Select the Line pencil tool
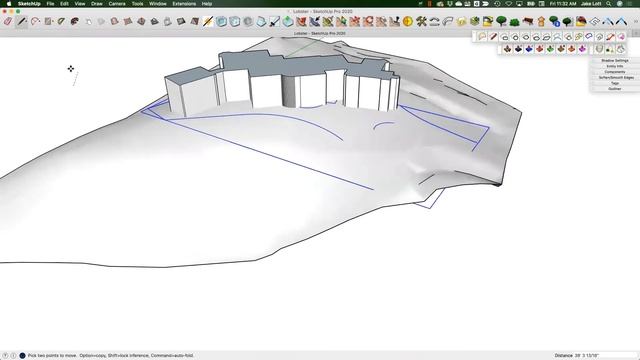 tap(22, 21)
